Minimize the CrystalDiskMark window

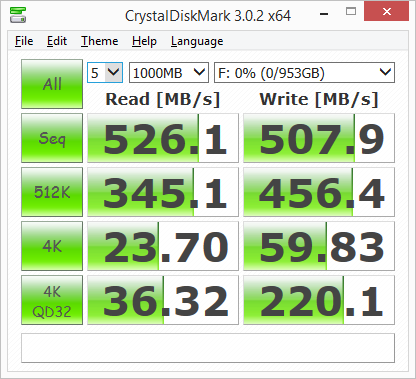(x=324, y=13)
